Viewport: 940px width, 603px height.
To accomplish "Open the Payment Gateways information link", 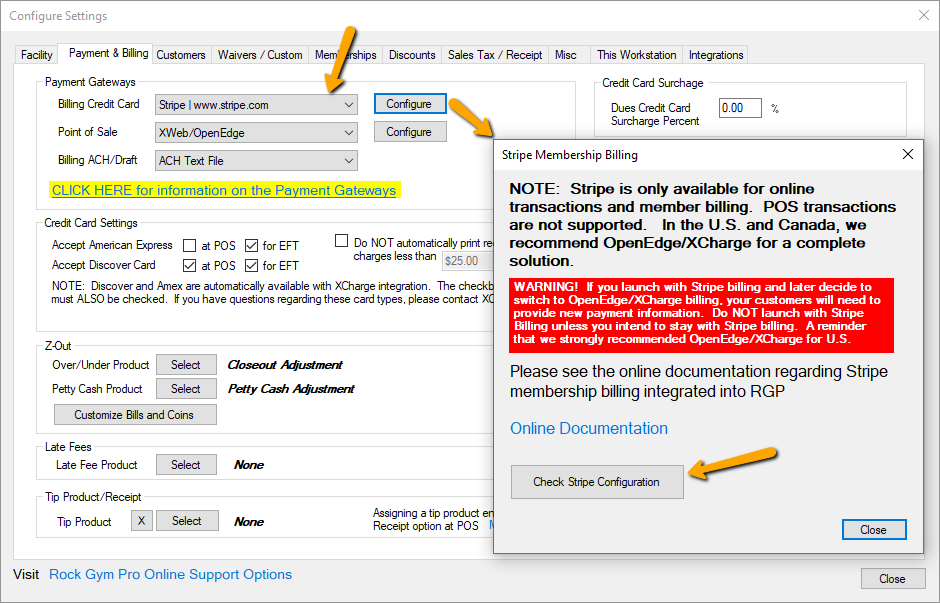I will pyautogui.click(x=224, y=191).
